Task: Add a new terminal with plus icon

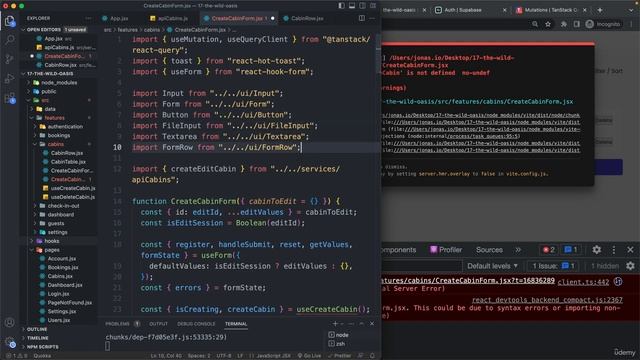Action: click(x=335, y=324)
